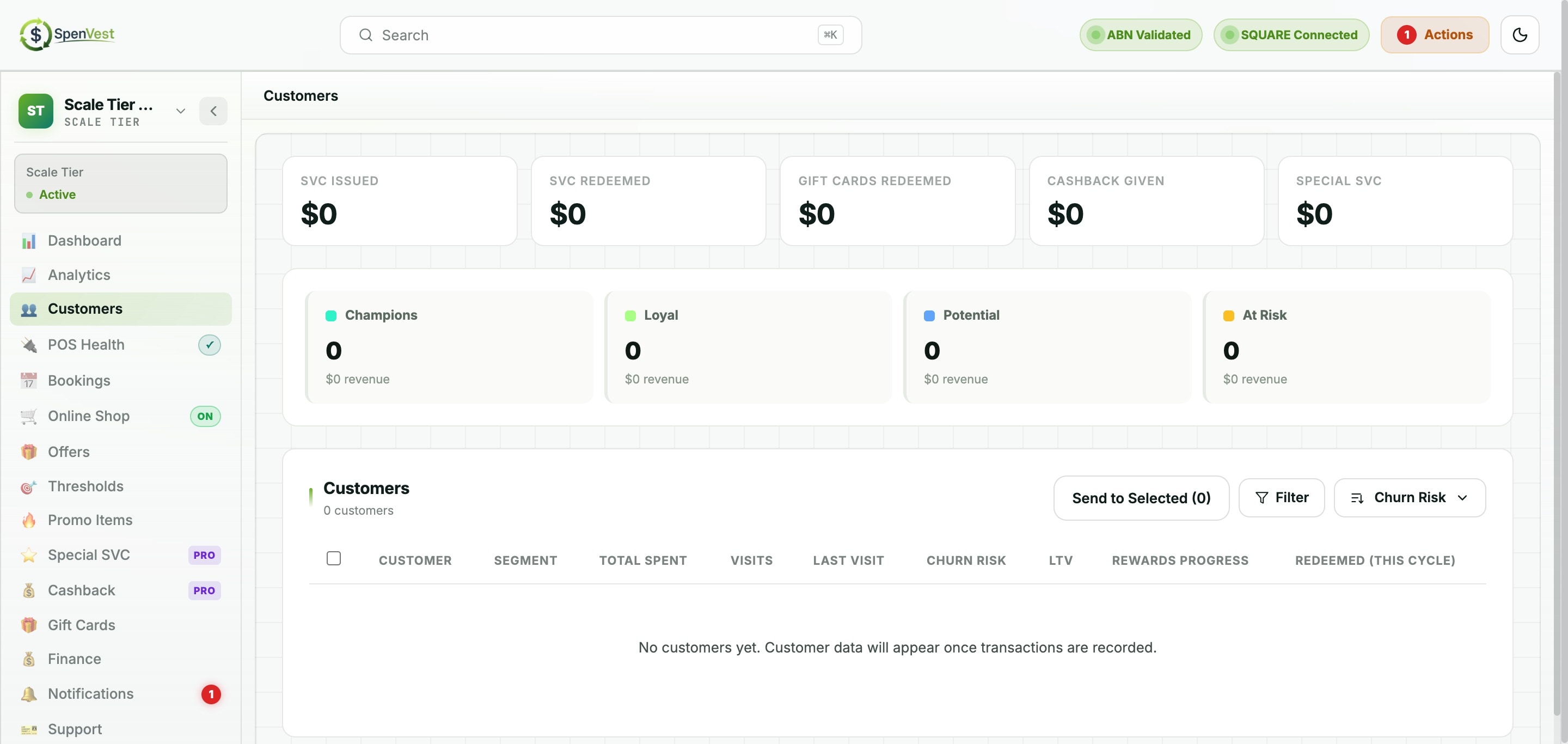Click the ST workspace avatar
Viewport: 1568px width, 744px height.
coord(36,111)
